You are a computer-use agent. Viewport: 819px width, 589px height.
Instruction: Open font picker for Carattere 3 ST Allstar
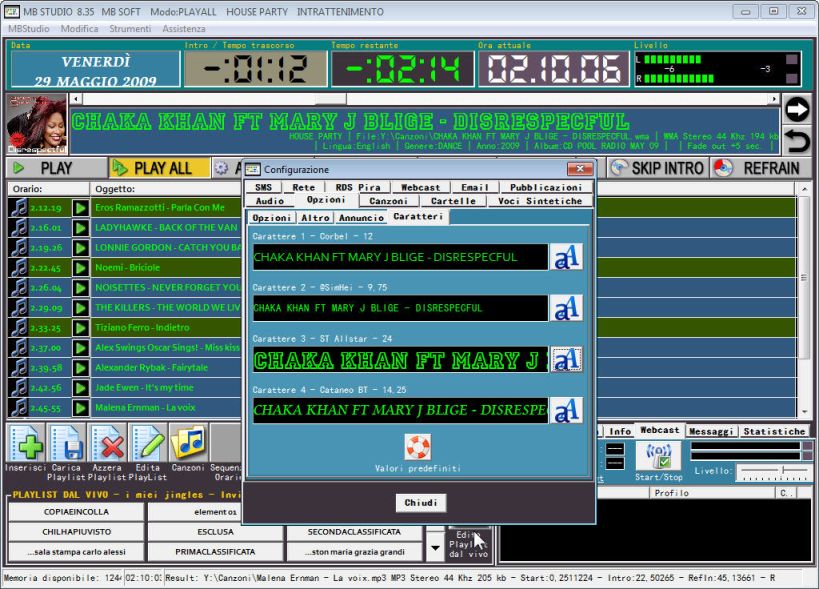coord(567,359)
